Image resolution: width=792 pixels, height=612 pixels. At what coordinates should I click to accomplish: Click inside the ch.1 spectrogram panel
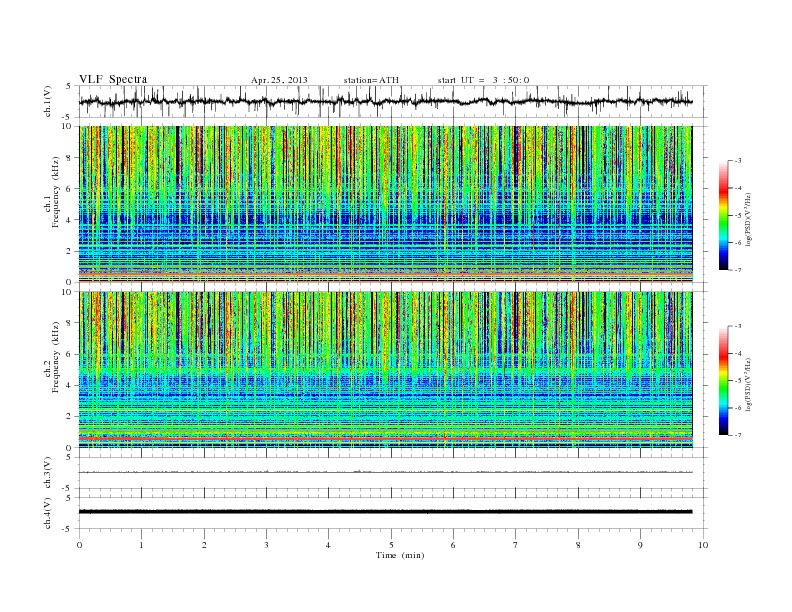coord(385,204)
